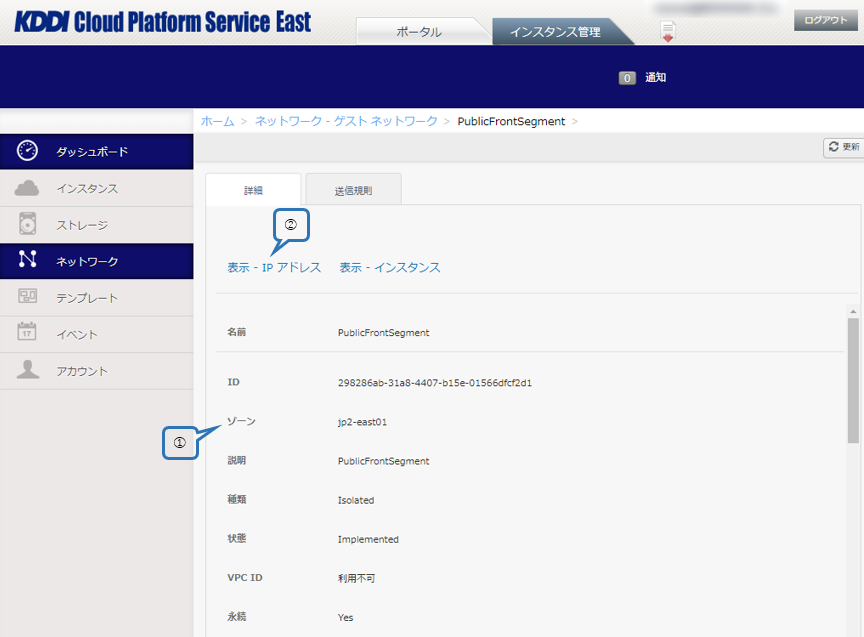The image size is (864, 637).
Task: Click the 通知 label in the header
Action: coord(655,78)
